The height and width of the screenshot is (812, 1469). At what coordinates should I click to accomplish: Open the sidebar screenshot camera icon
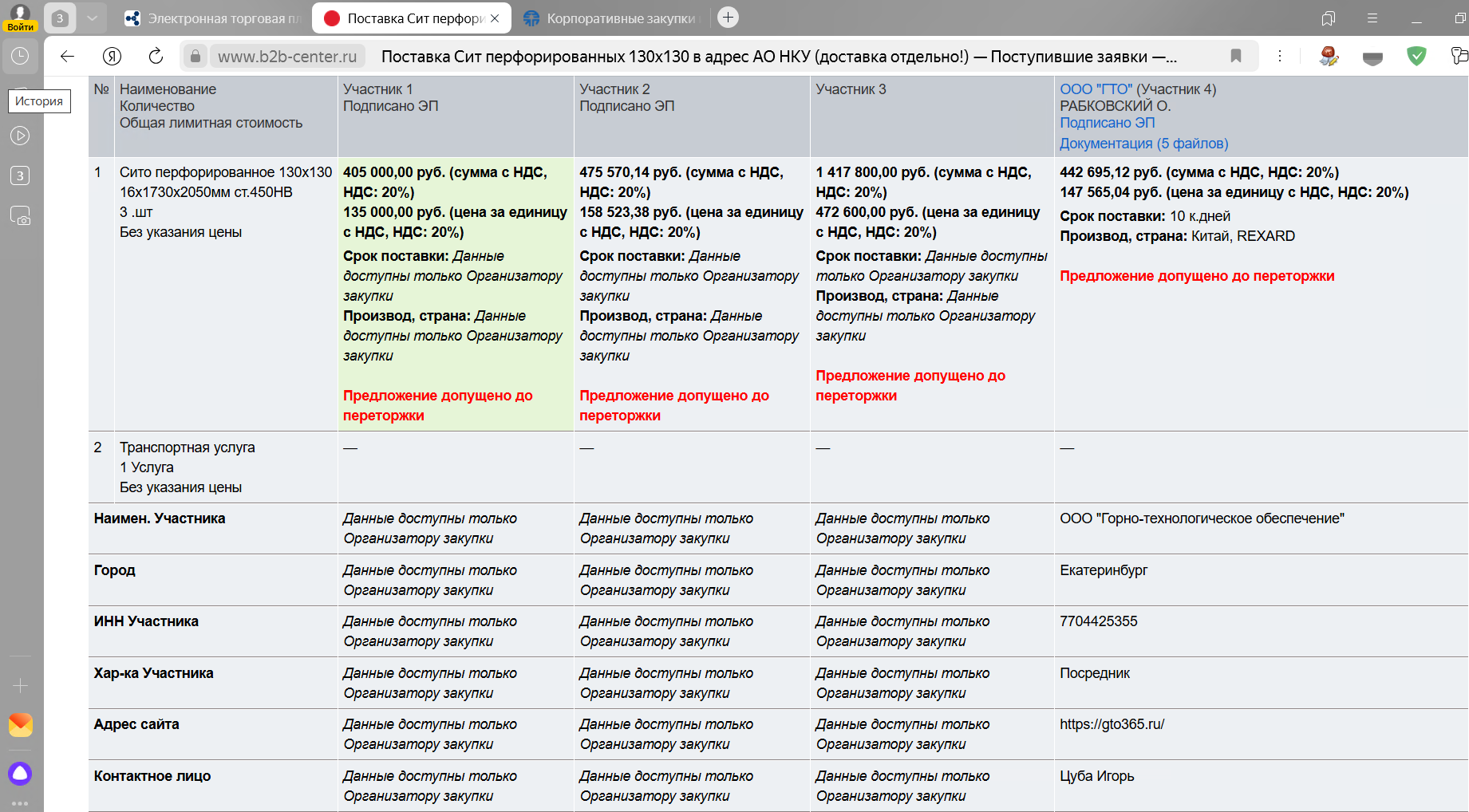(20, 215)
